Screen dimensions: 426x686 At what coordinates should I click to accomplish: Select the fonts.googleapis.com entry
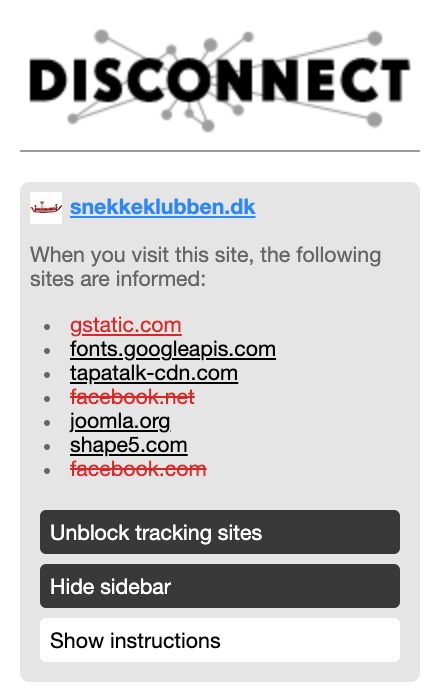(173, 350)
